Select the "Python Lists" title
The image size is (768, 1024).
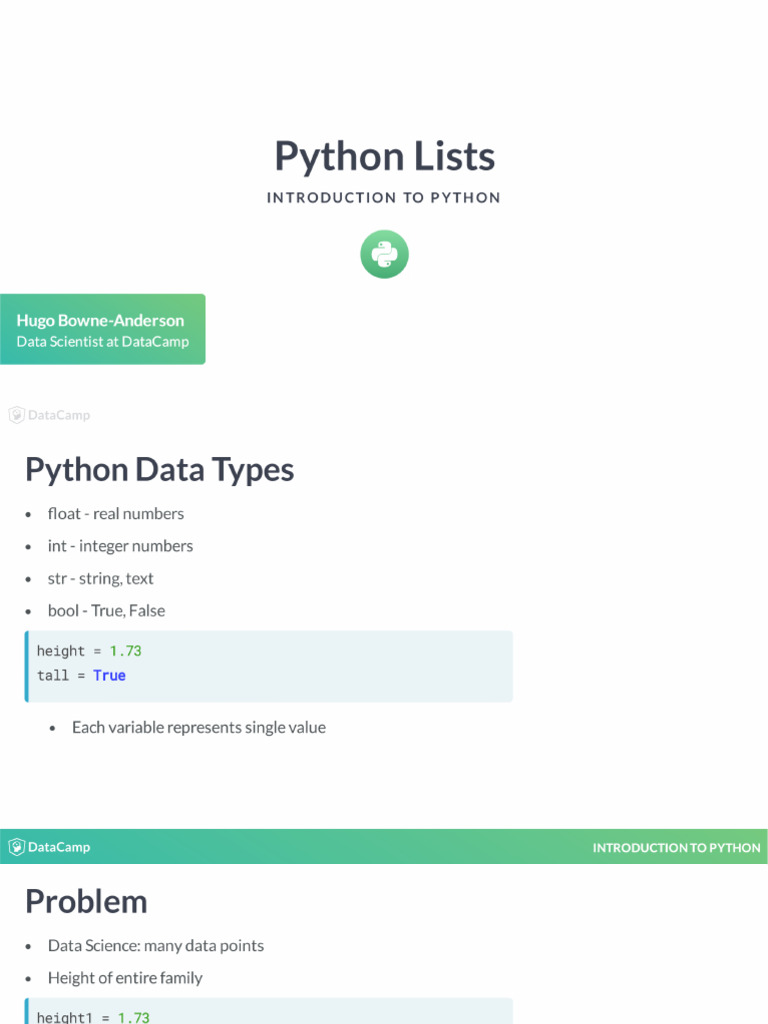(384, 157)
